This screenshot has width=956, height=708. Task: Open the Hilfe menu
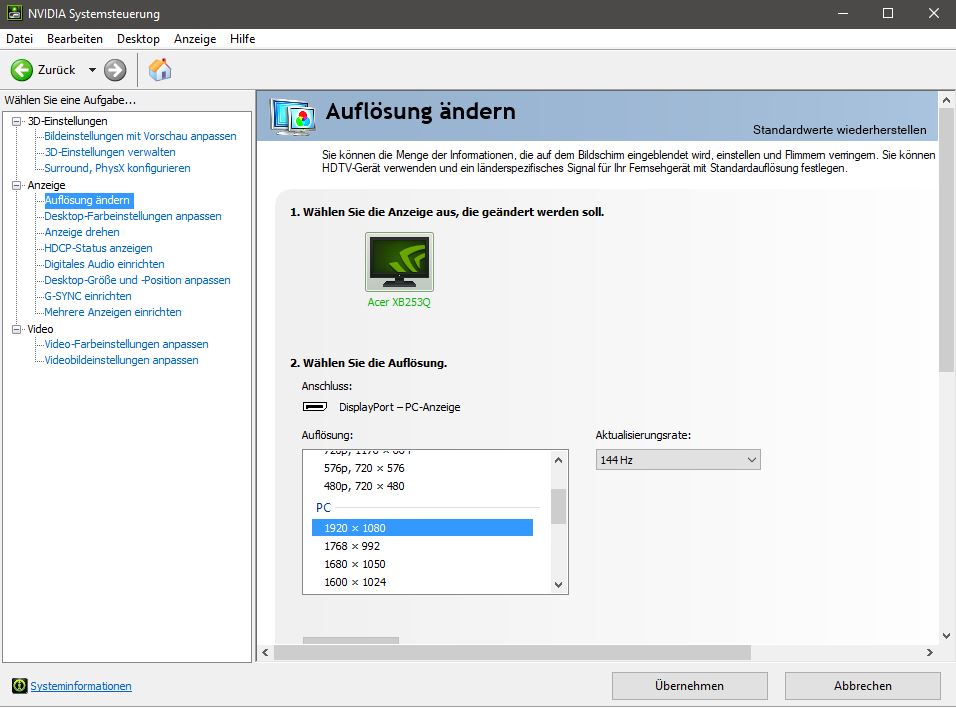[243, 39]
